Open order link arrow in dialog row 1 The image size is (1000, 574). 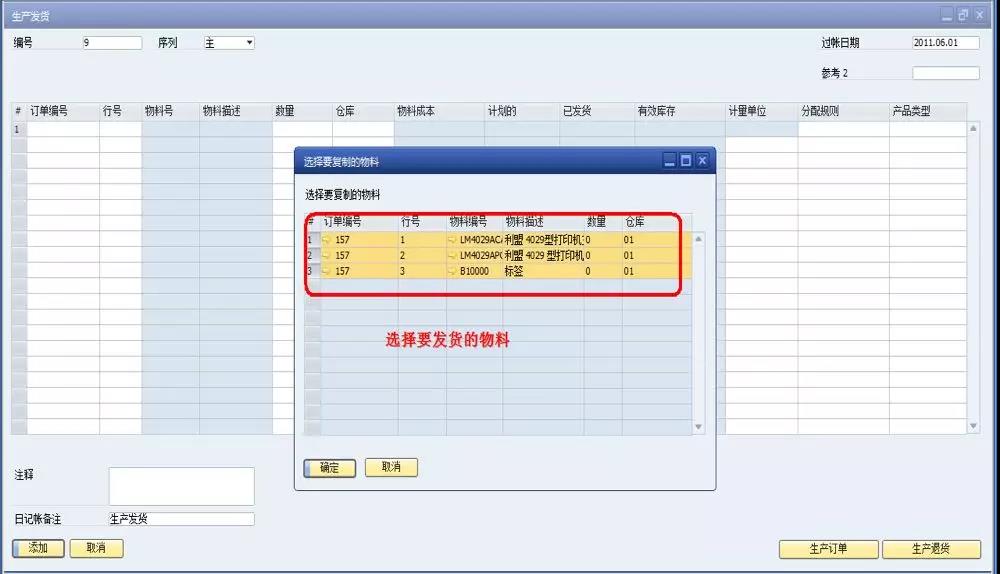pos(327,240)
